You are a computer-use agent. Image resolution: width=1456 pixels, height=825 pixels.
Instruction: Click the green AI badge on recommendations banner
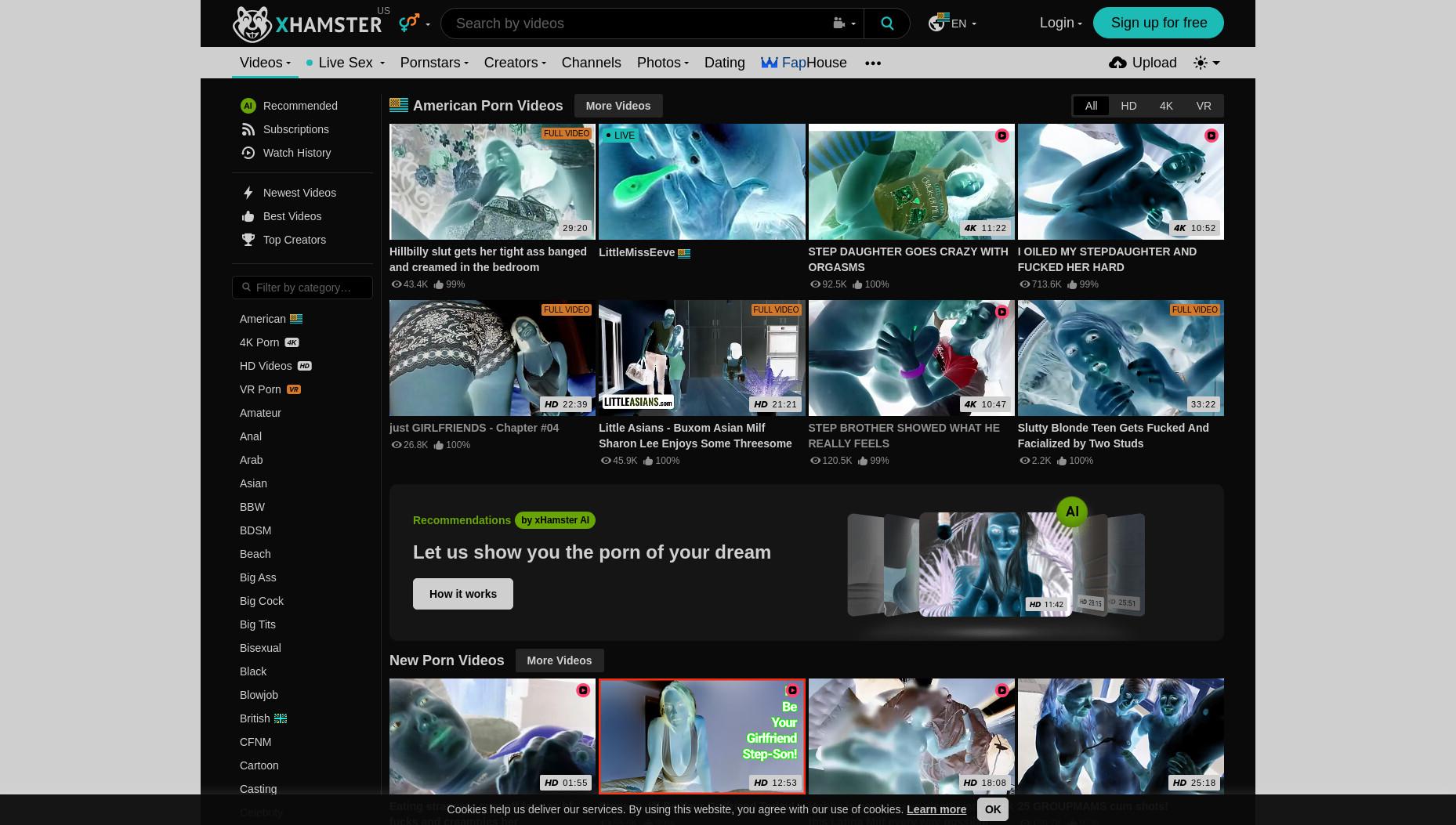tap(1072, 512)
